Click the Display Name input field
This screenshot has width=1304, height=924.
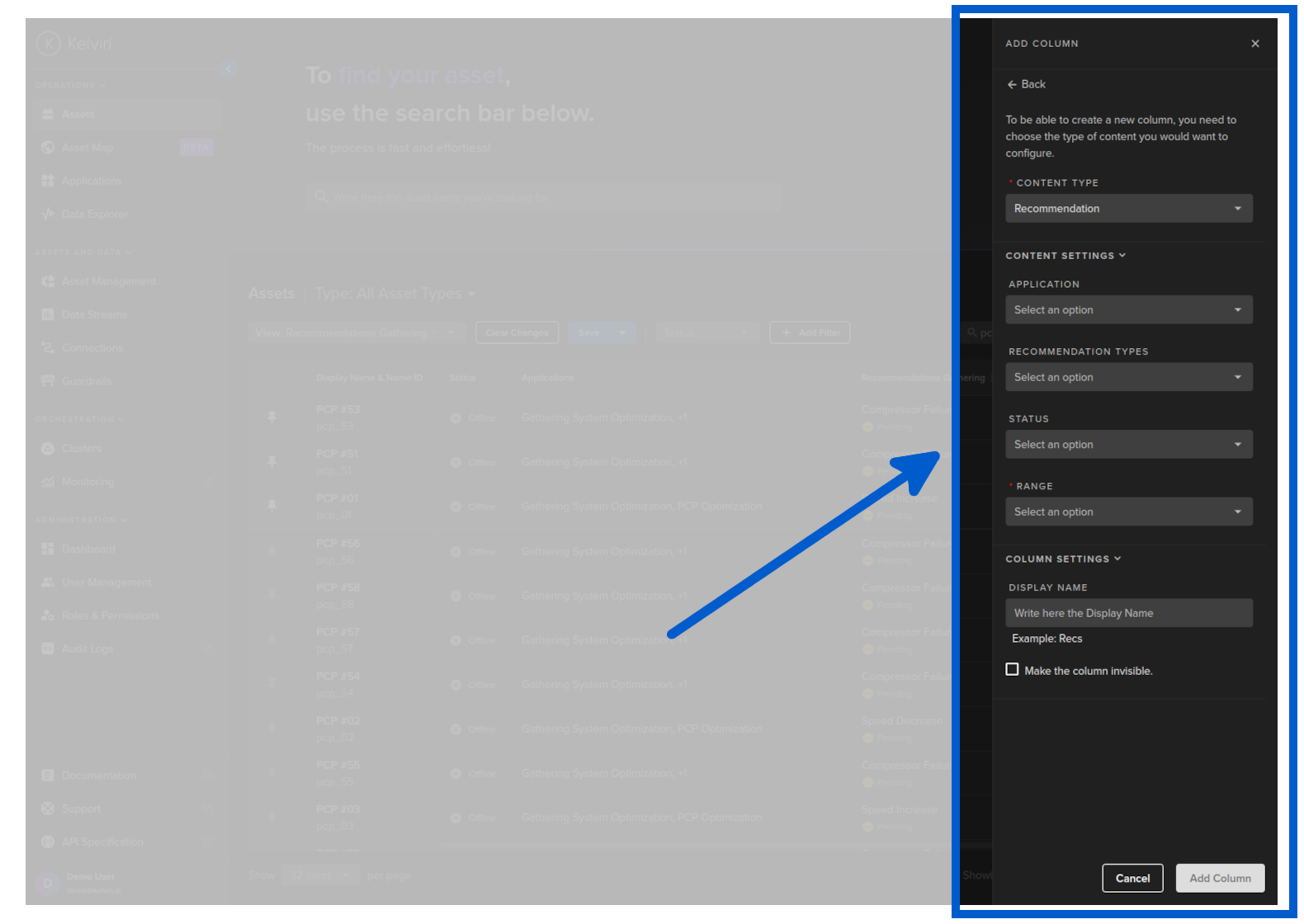coord(1128,613)
